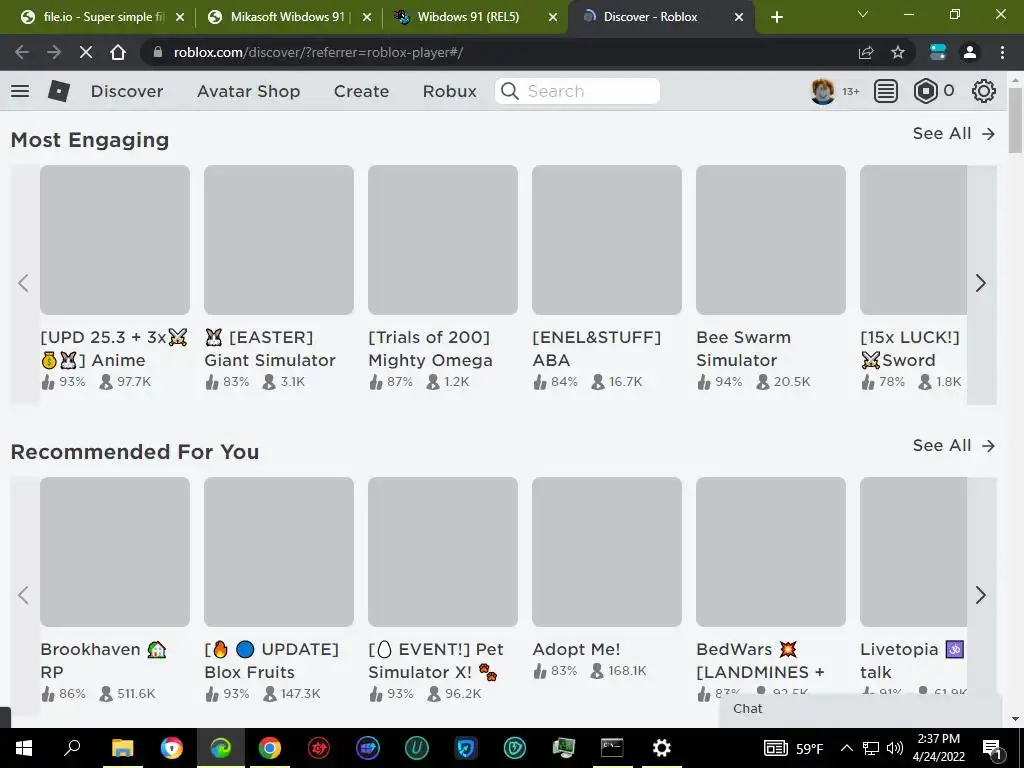Open Microsoft Edge from the taskbar
This screenshot has height=768, width=1024.
pos(220,748)
